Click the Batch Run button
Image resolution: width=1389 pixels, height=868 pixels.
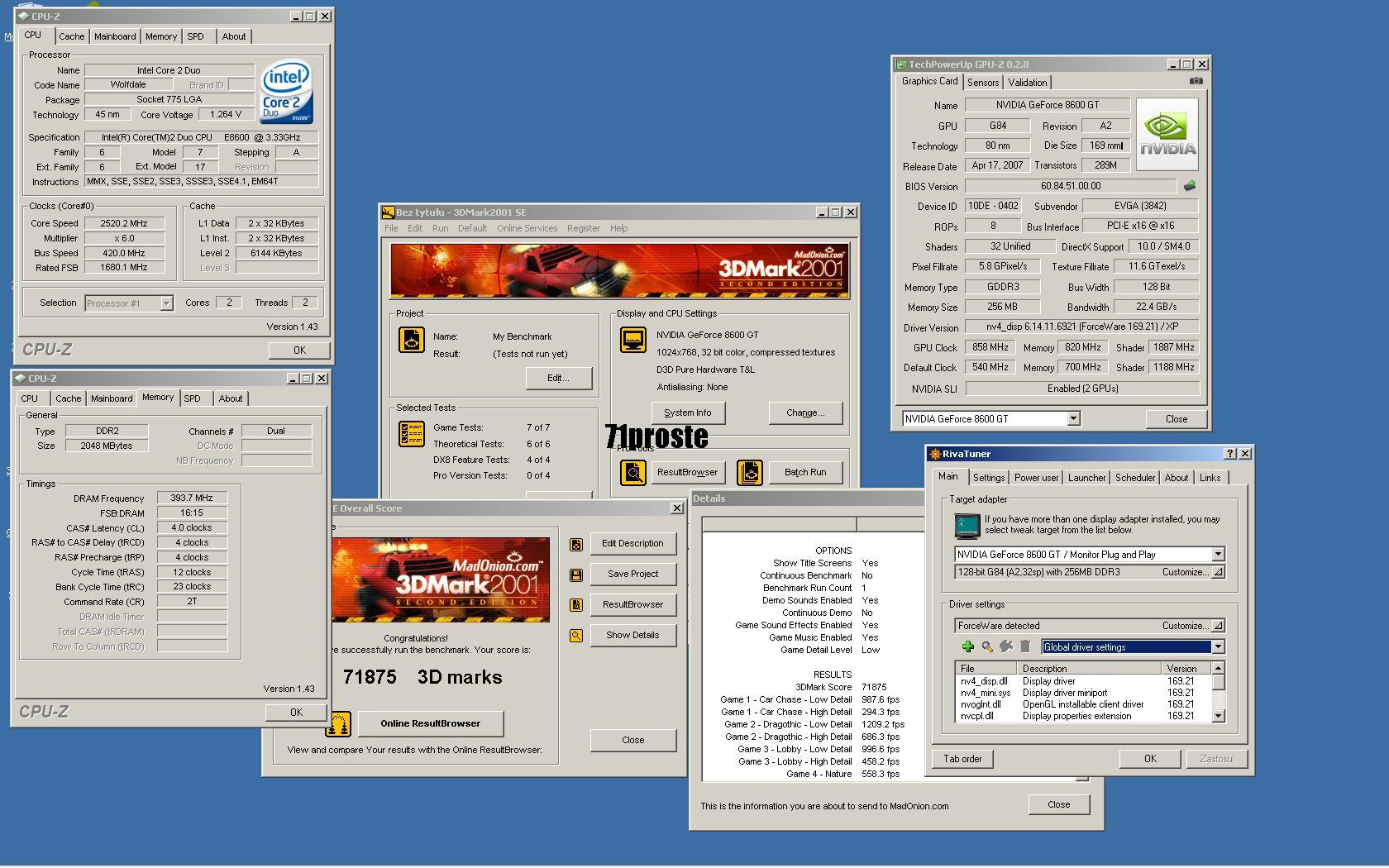tap(805, 472)
